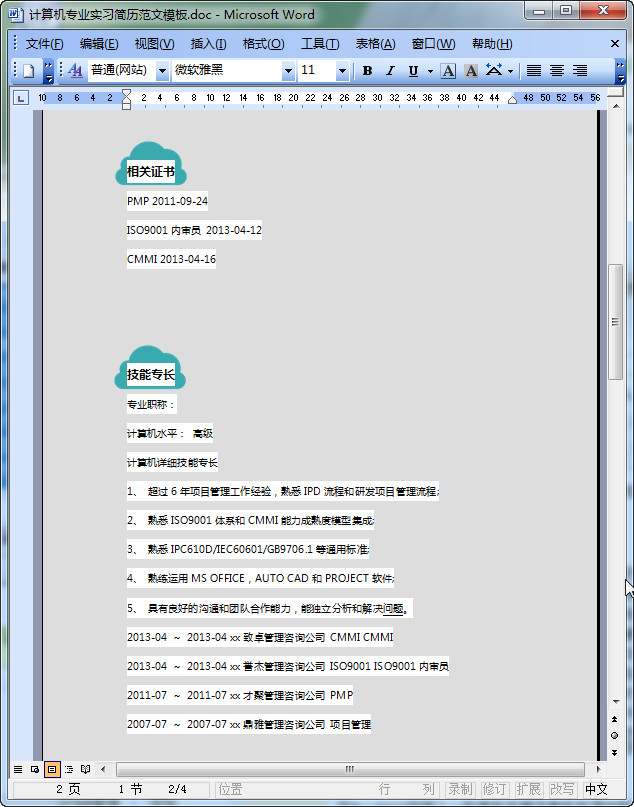This screenshot has width=634, height=807.
Task: Jump to next page with double-down arrow
Action: pyautogui.click(x=614, y=752)
